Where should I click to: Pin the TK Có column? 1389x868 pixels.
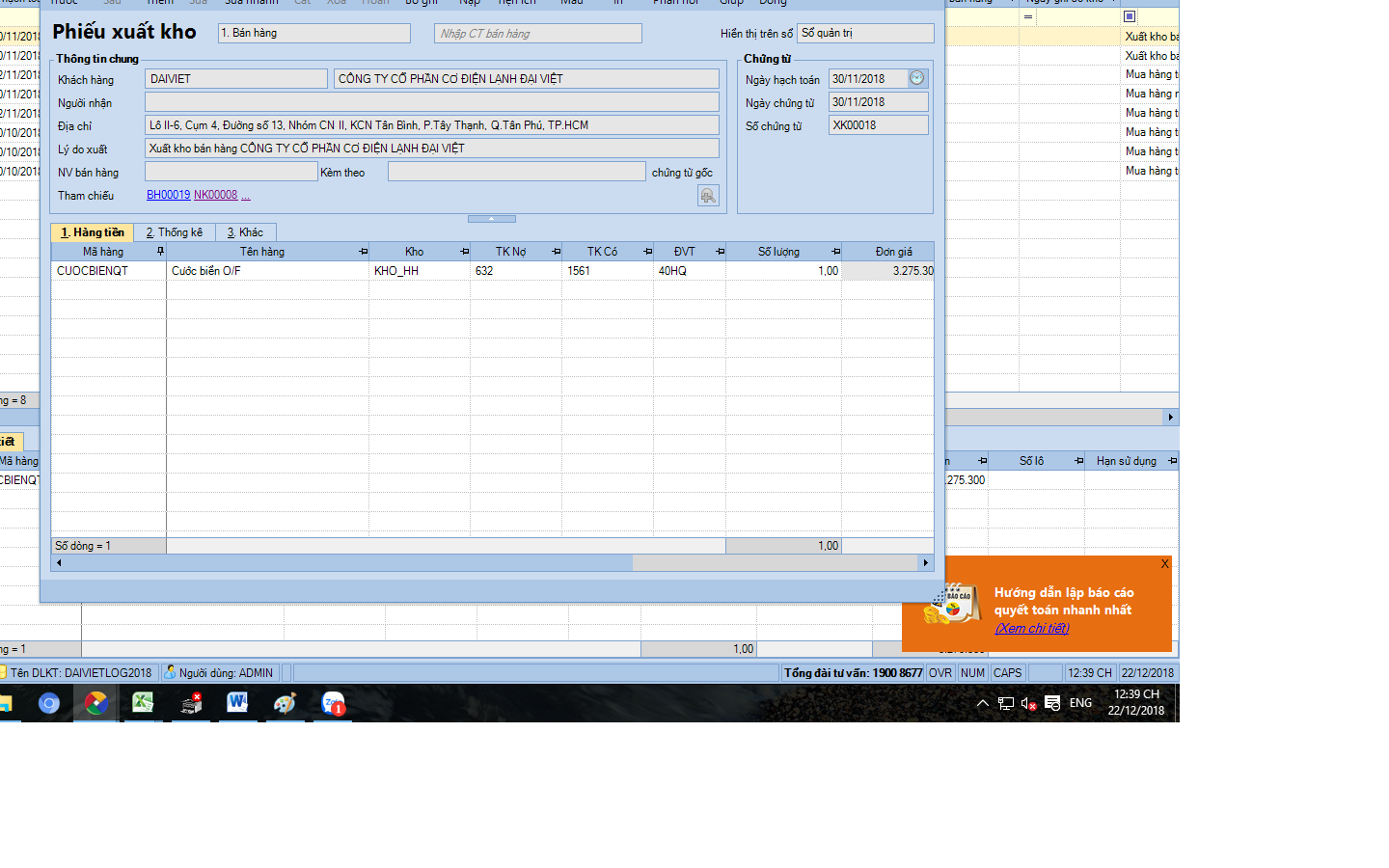coord(647,252)
